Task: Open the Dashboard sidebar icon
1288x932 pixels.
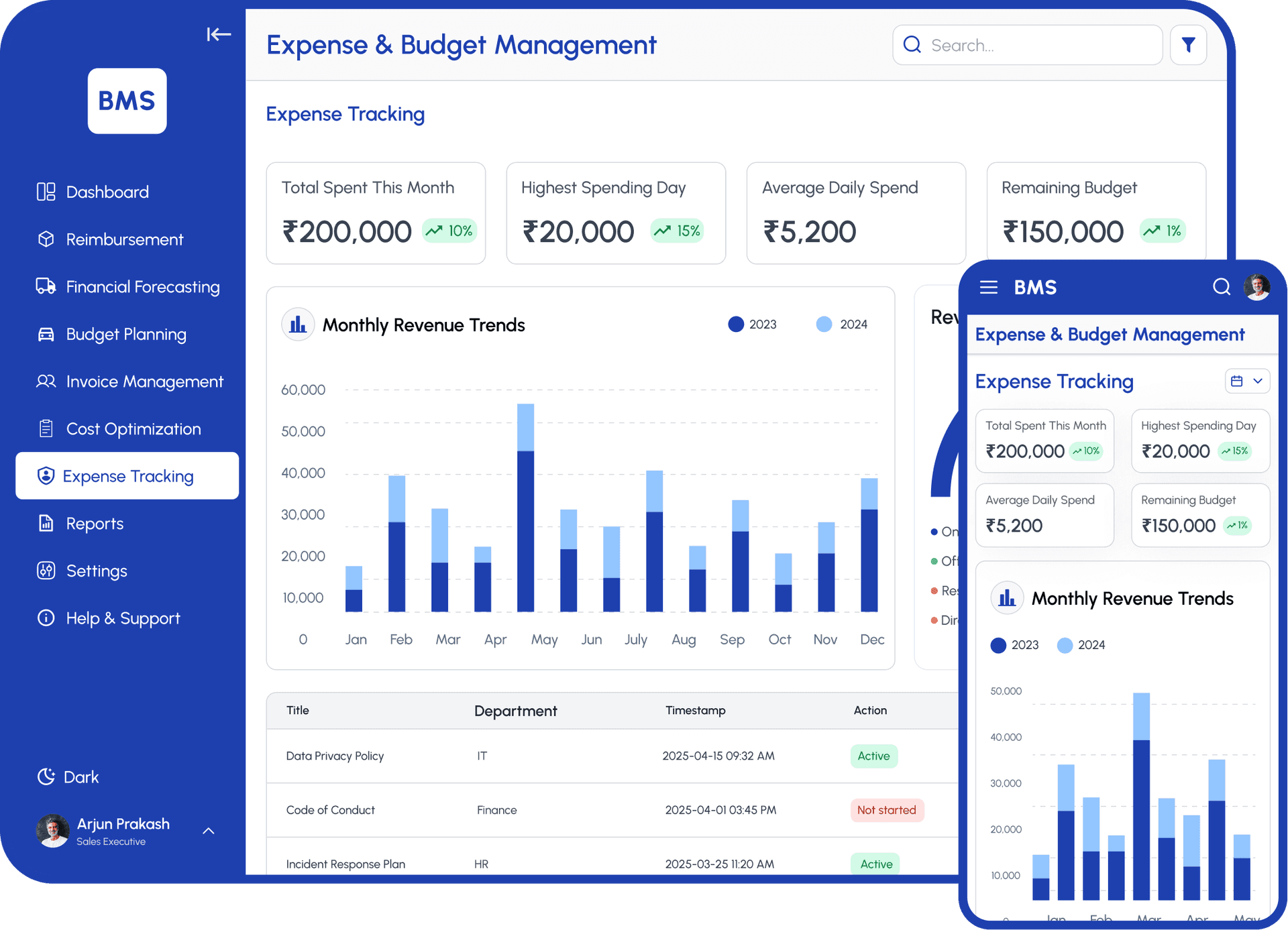Action: [x=46, y=191]
